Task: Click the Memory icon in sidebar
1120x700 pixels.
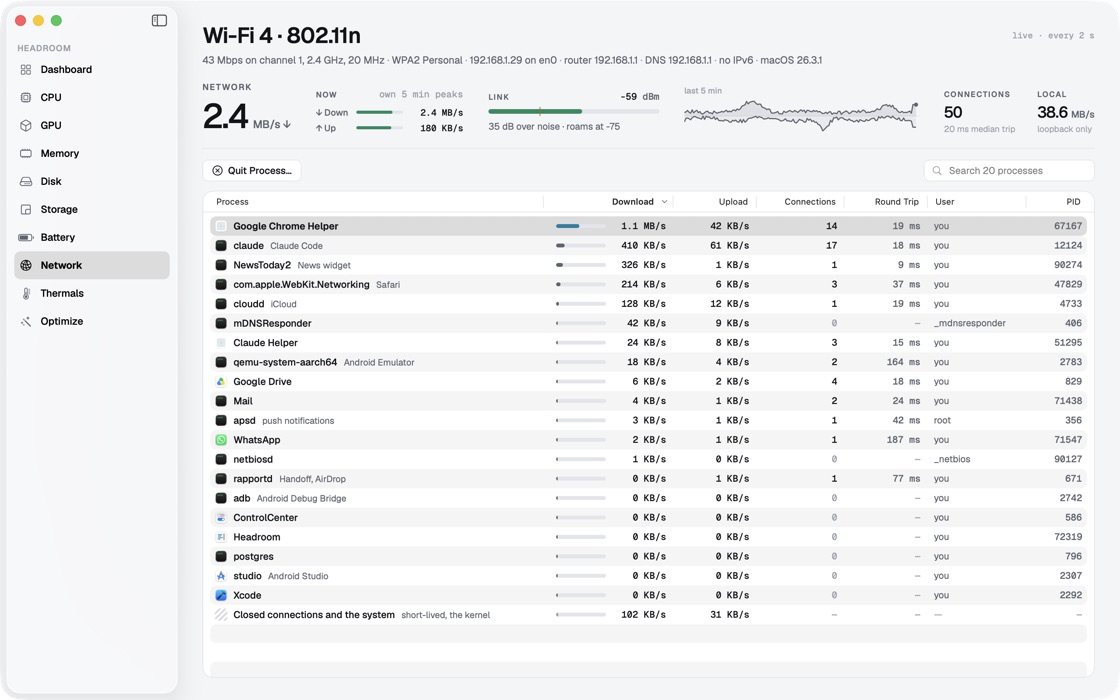Action: (x=26, y=154)
